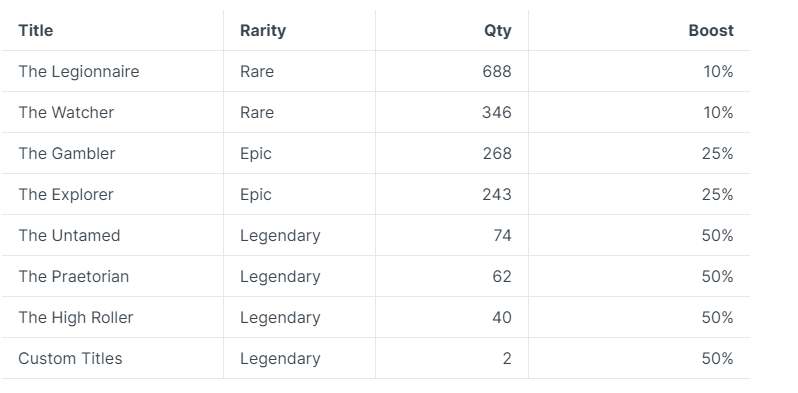Click the Rarity column header
The height and width of the screenshot is (393, 798).
[x=263, y=31]
